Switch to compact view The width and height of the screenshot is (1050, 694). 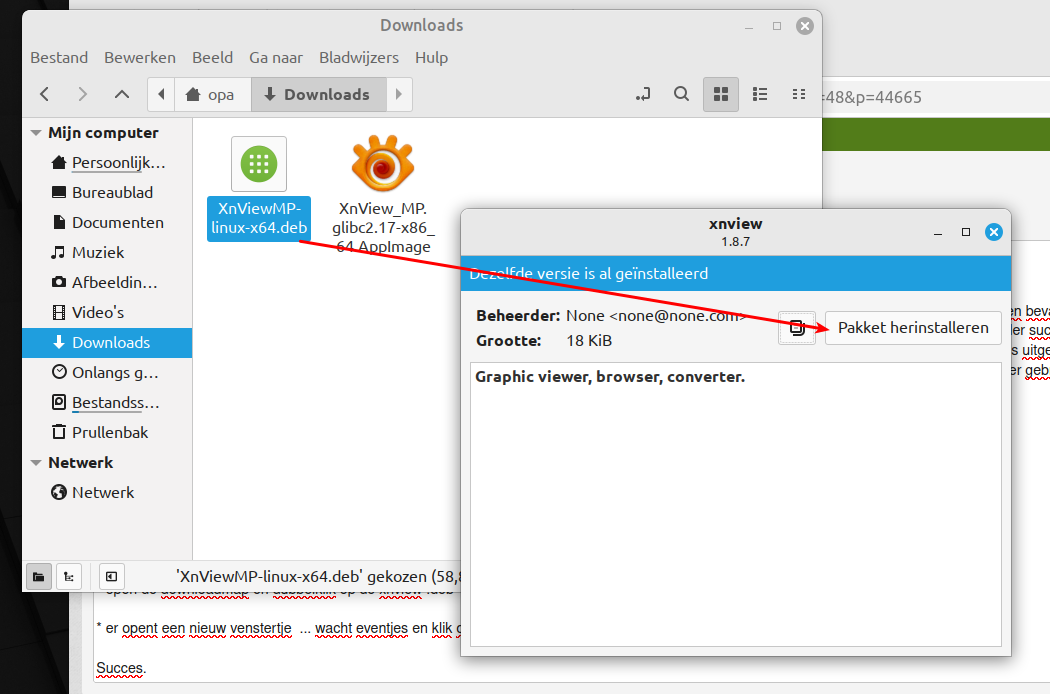click(x=799, y=94)
